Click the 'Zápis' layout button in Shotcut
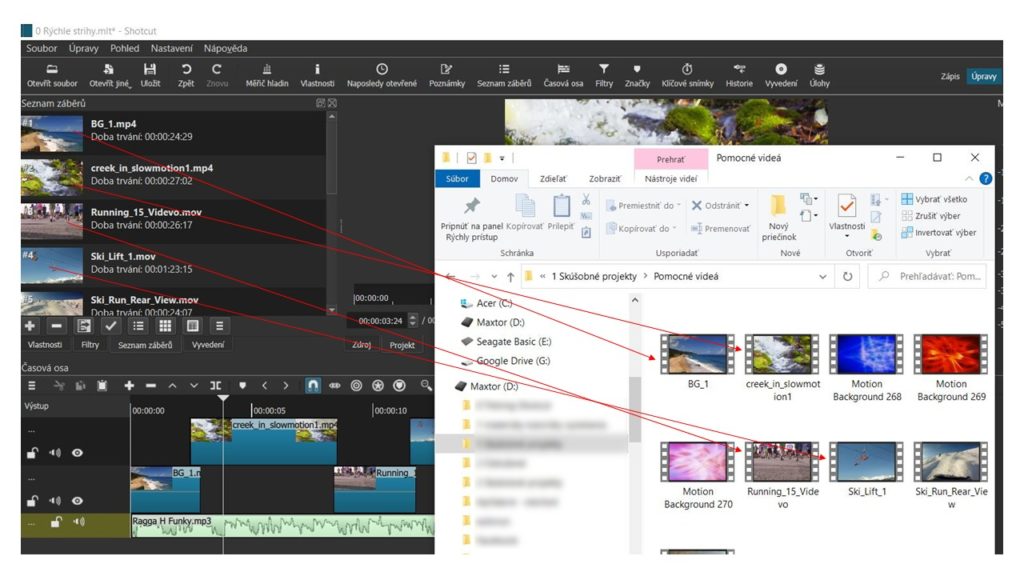The width and height of the screenshot is (1024, 576). 950,76
